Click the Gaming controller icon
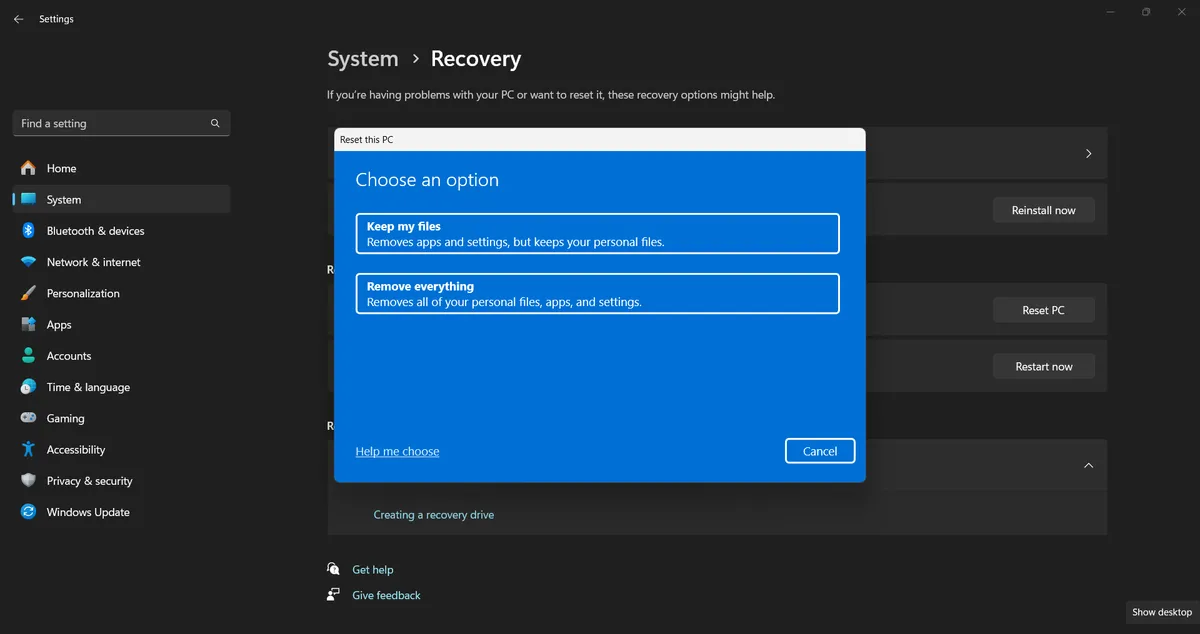The image size is (1200, 634). (x=28, y=418)
